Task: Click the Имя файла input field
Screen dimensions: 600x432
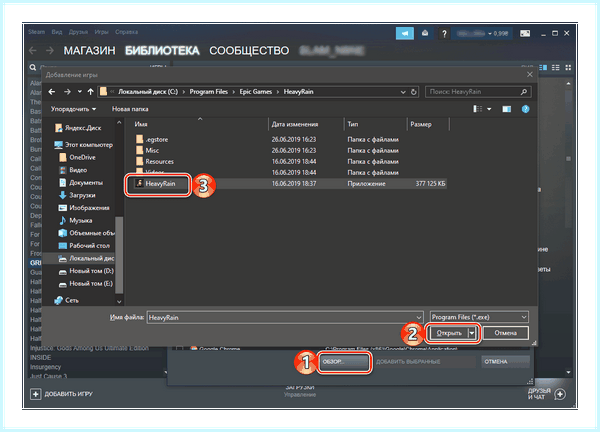Action: [x=285, y=318]
